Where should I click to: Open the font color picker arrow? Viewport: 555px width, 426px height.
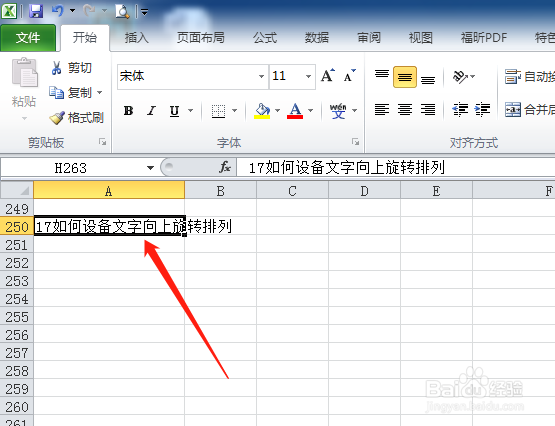click(310, 111)
